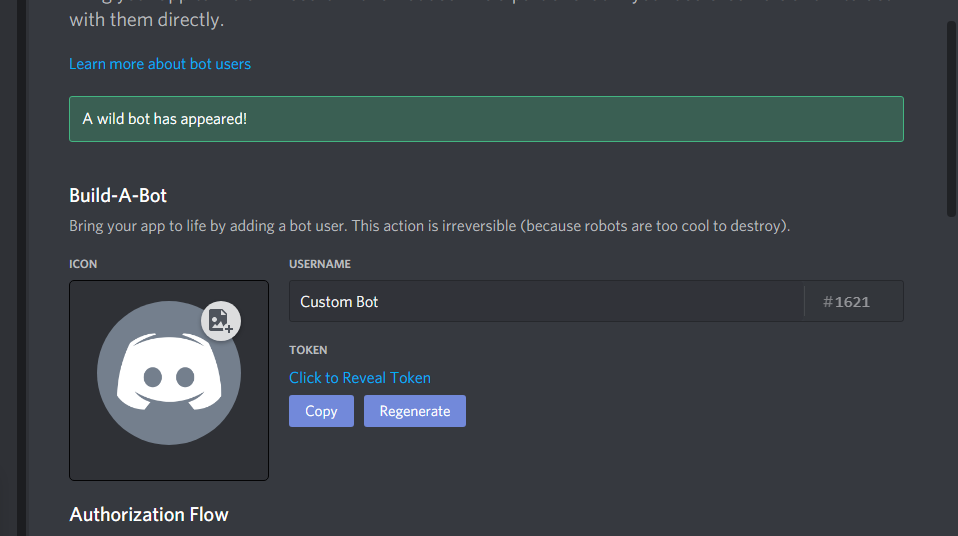Copy the bot token
The width and height of the screenshot is (958, 536).
coord(321,411)
